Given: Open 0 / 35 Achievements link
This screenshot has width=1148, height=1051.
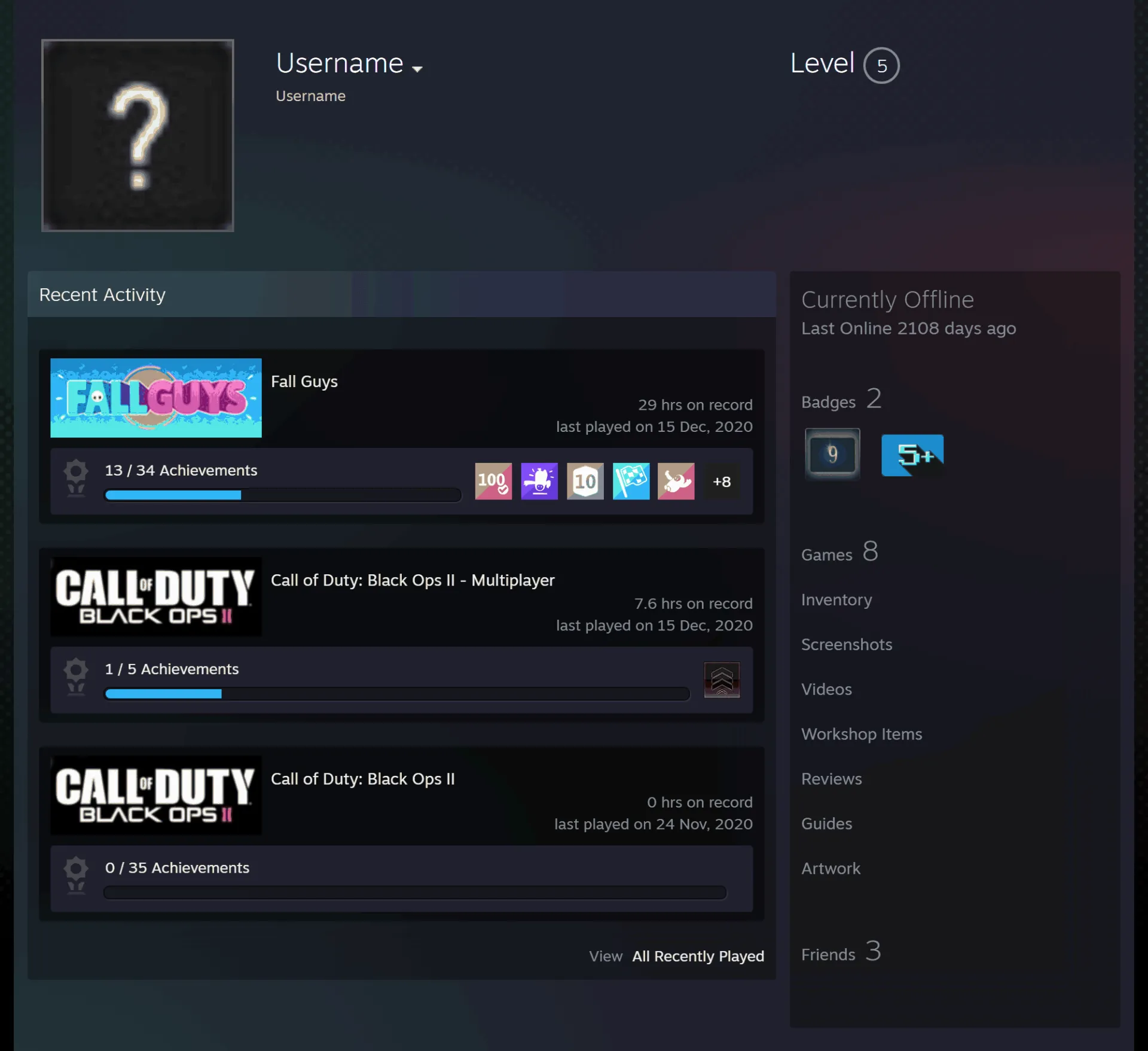Looking at the screenshot, I should 177,867.
